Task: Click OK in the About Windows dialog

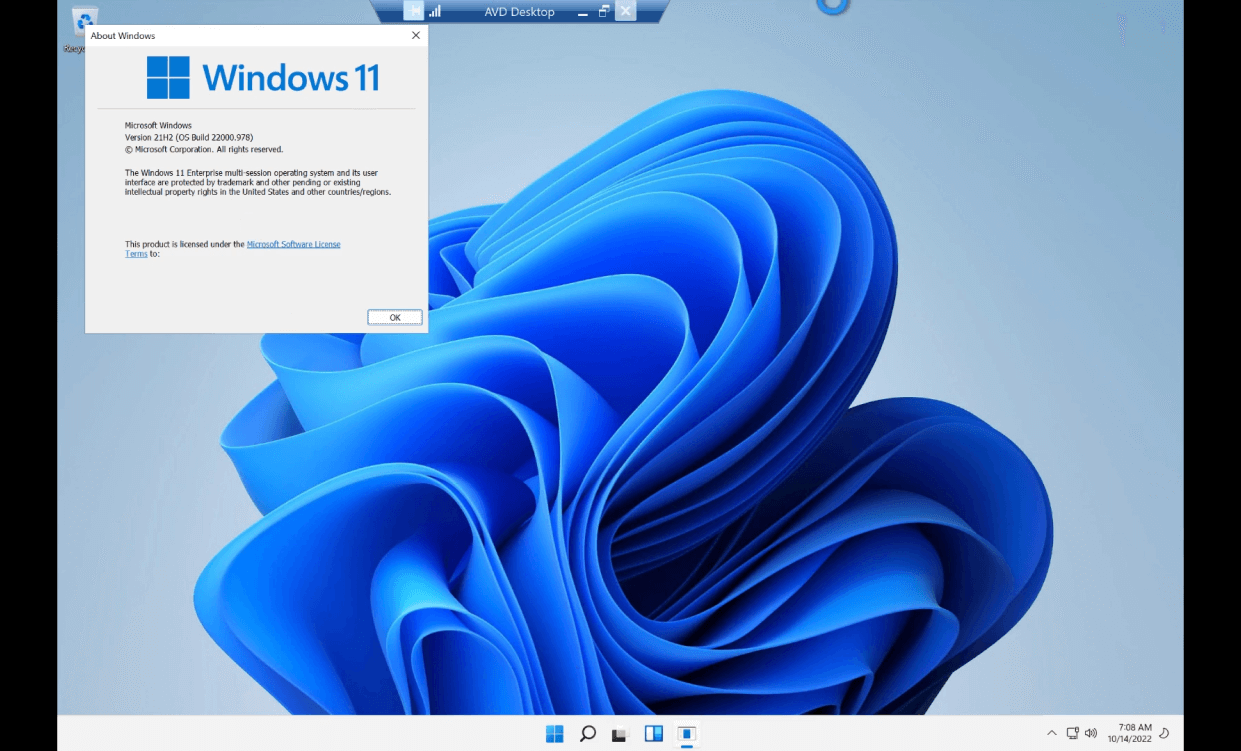Action: (394, 316)
